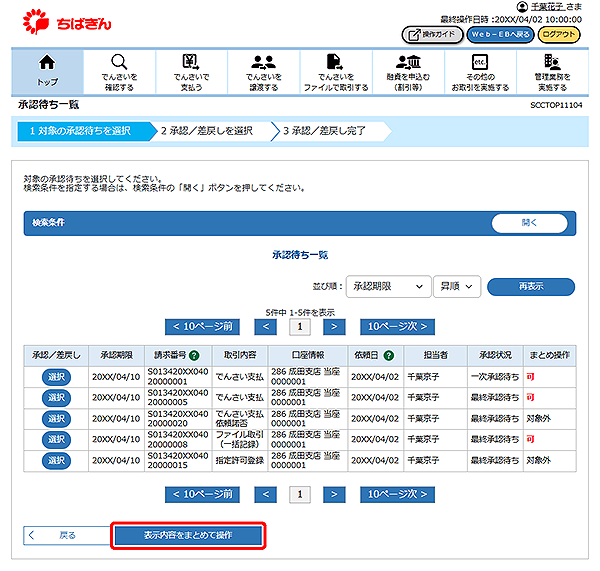Open でんさいで支払う yen icon
This screenshot has width=600, height=571.
tap(191, 62)
